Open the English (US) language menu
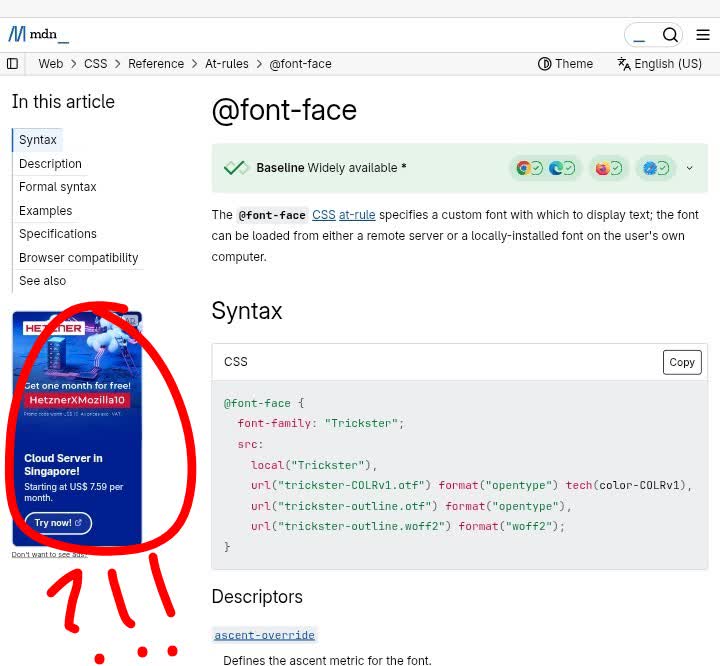 (x=659, y=64)
